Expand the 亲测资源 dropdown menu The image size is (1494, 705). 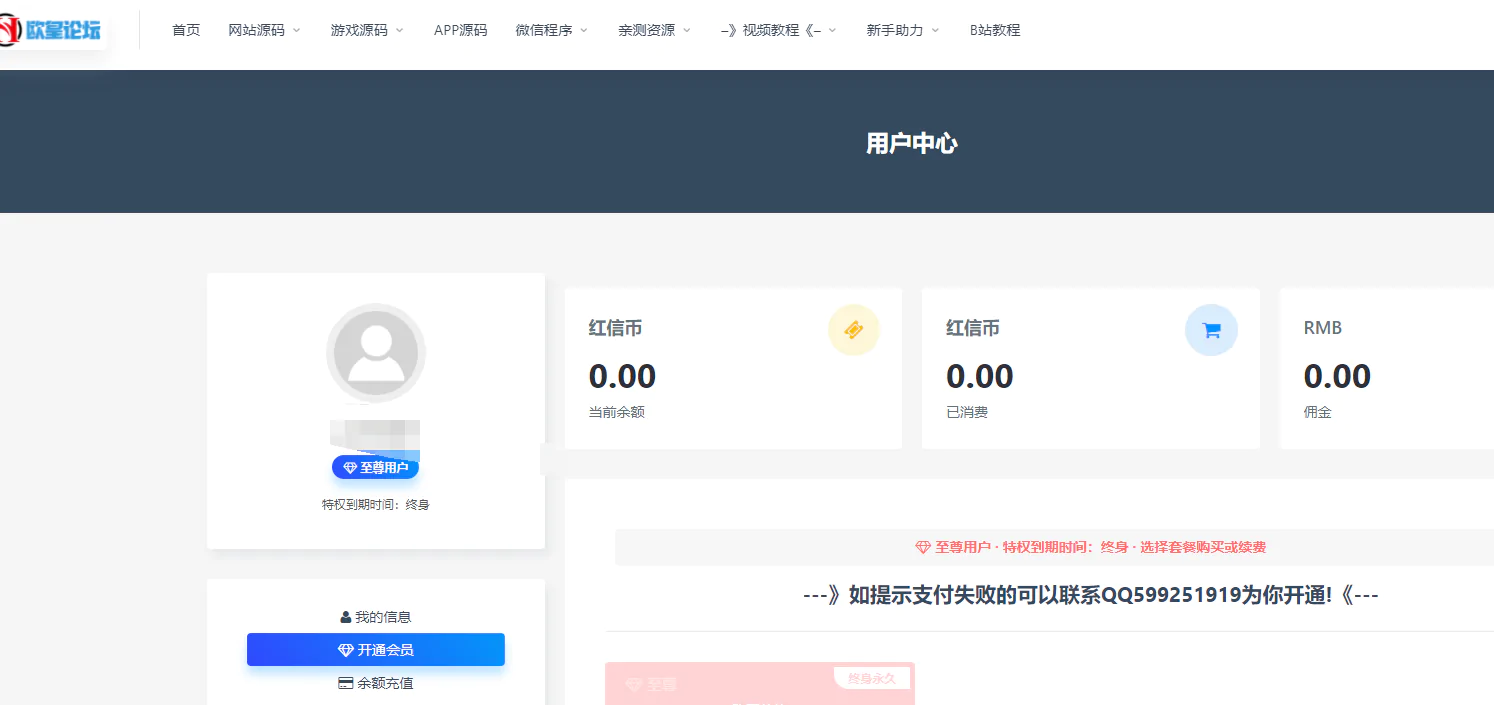(x=655, y=30)
